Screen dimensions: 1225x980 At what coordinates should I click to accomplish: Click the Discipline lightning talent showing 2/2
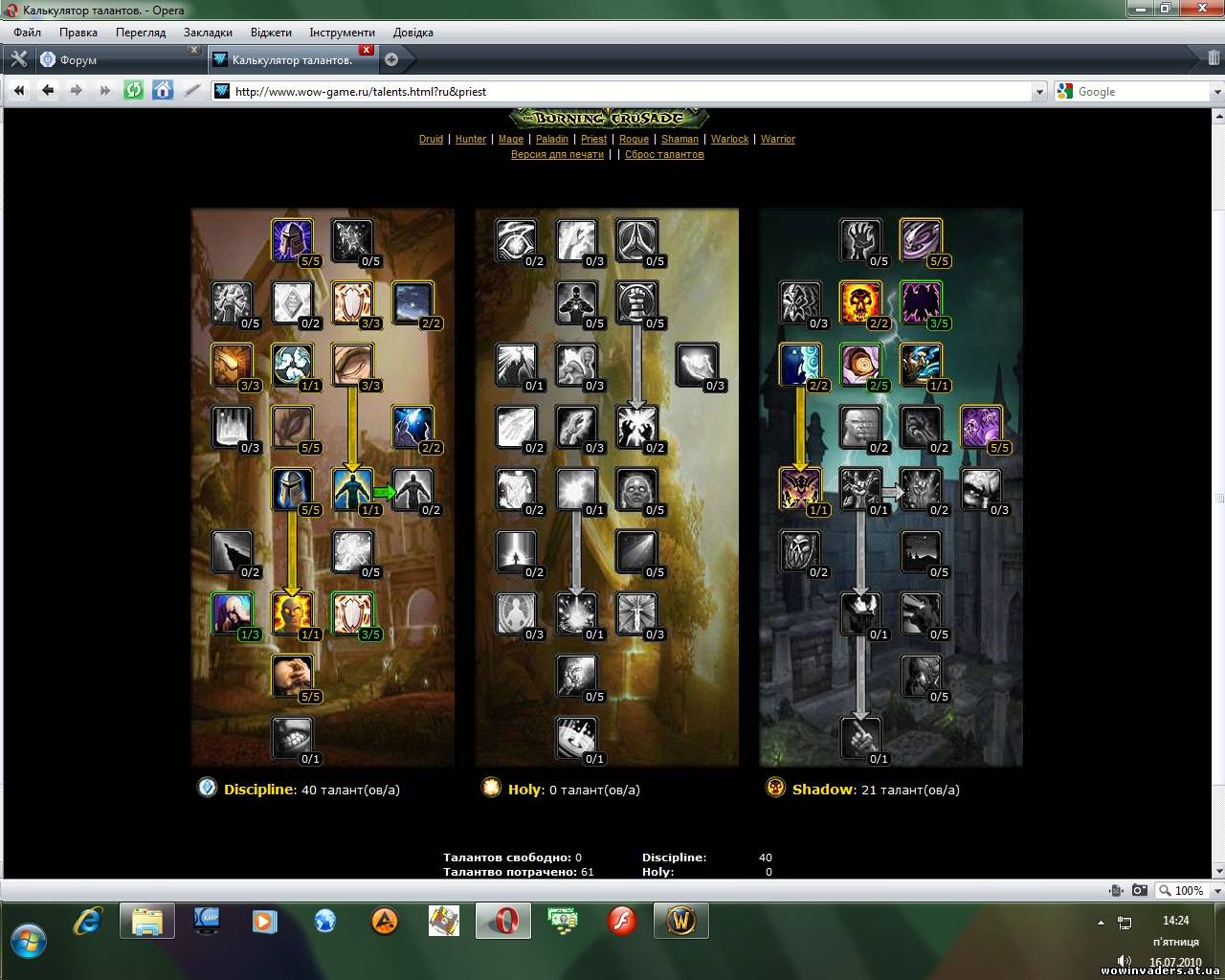point(413,427)
